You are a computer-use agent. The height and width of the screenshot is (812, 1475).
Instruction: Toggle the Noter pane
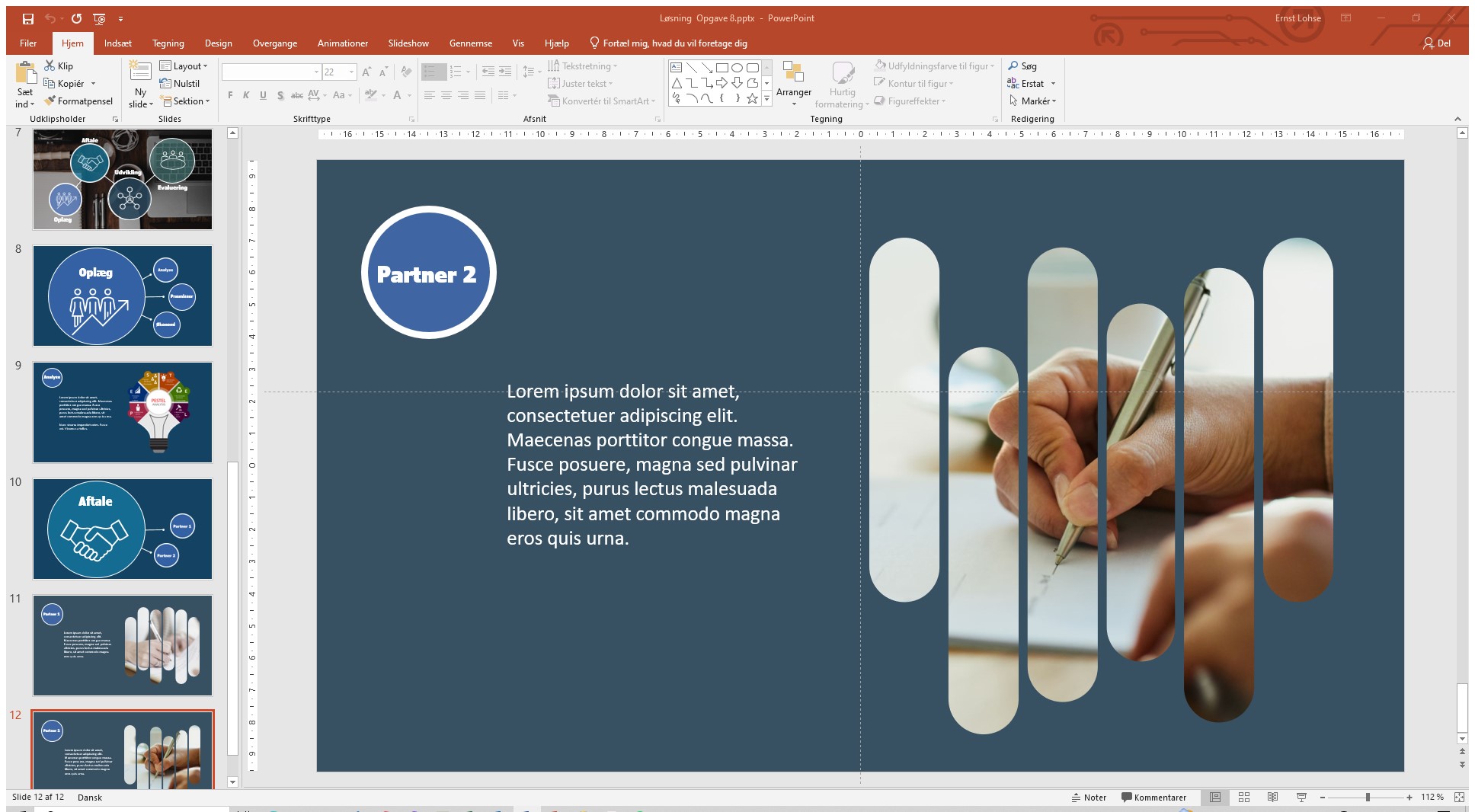1089,798
